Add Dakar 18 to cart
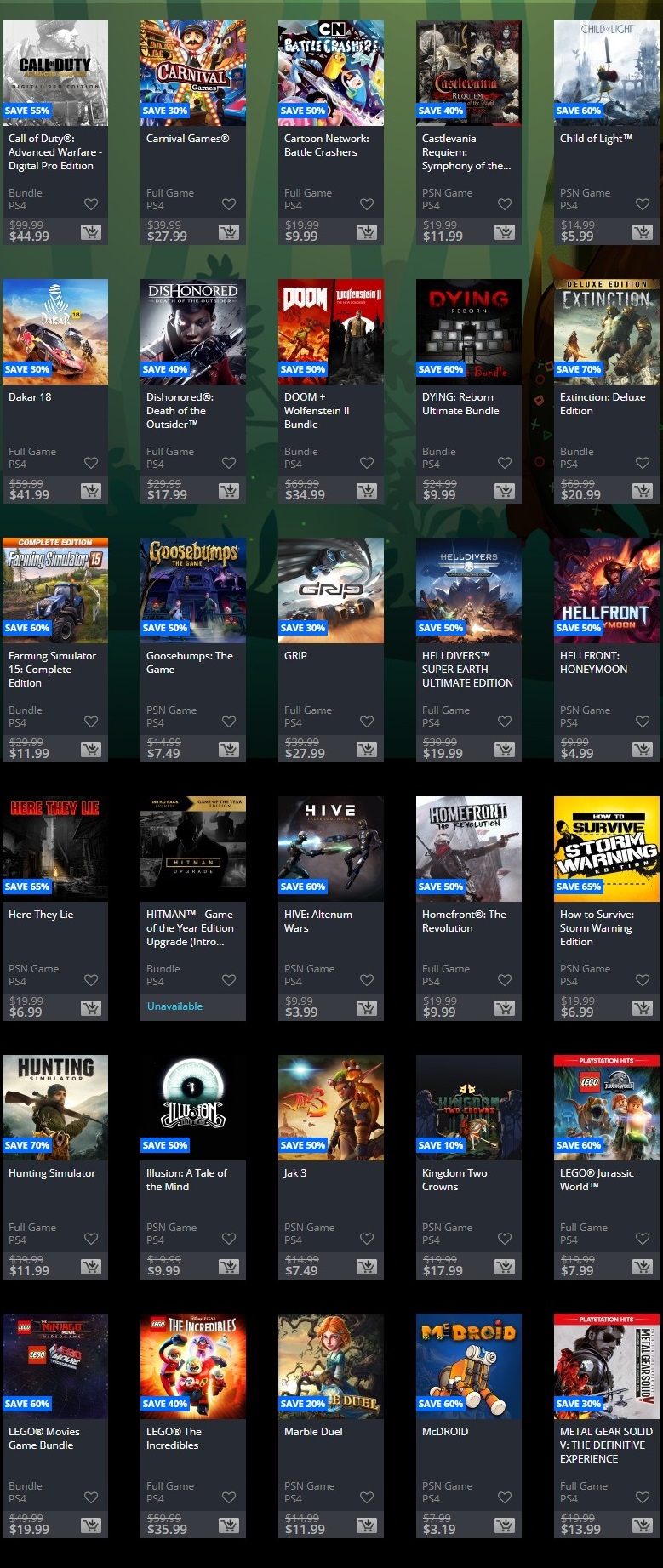 pyautogui.click(x=90, y=490)
